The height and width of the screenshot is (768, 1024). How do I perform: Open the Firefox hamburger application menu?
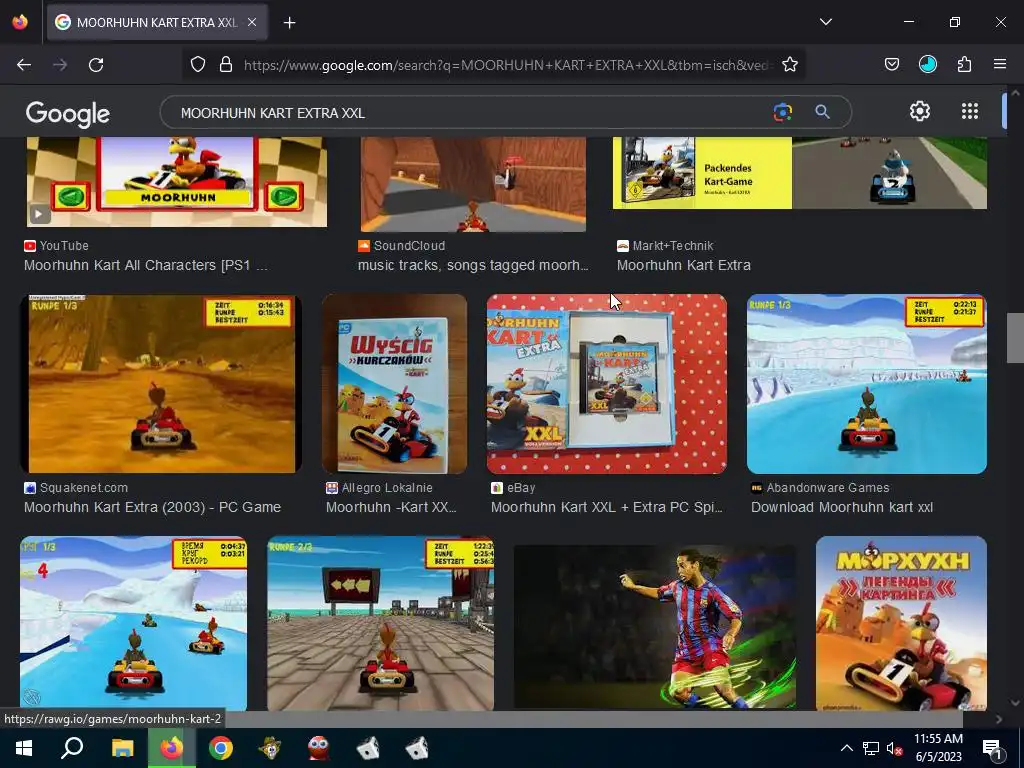1000,64
